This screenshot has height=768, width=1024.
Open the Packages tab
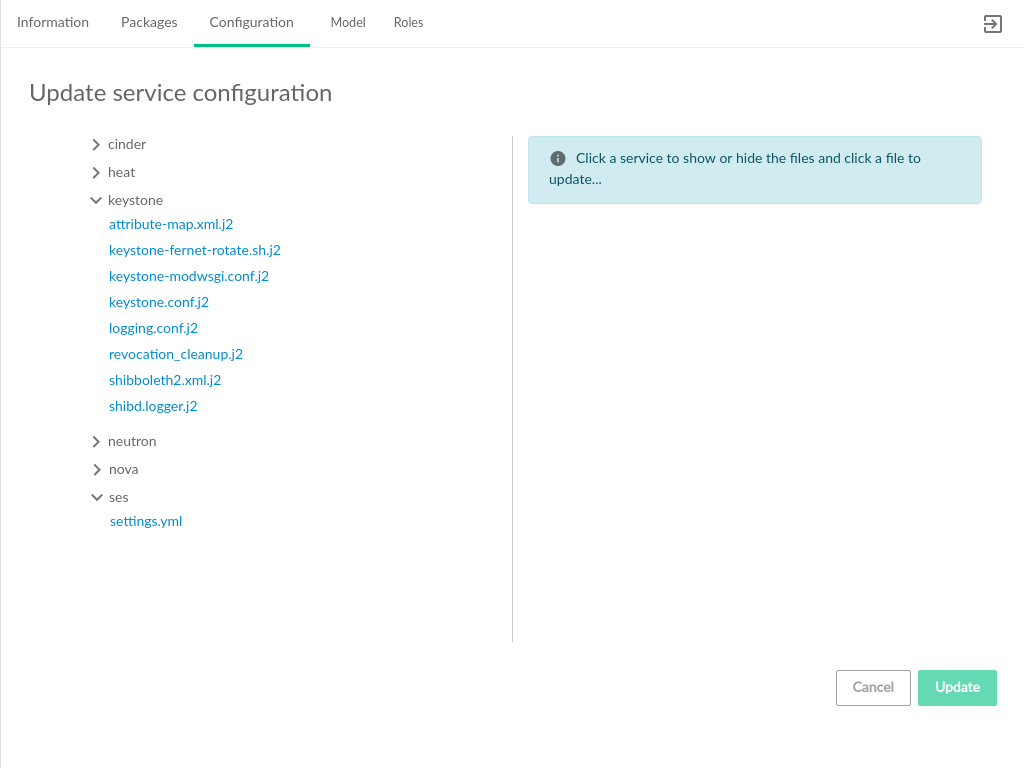(149, 22)
